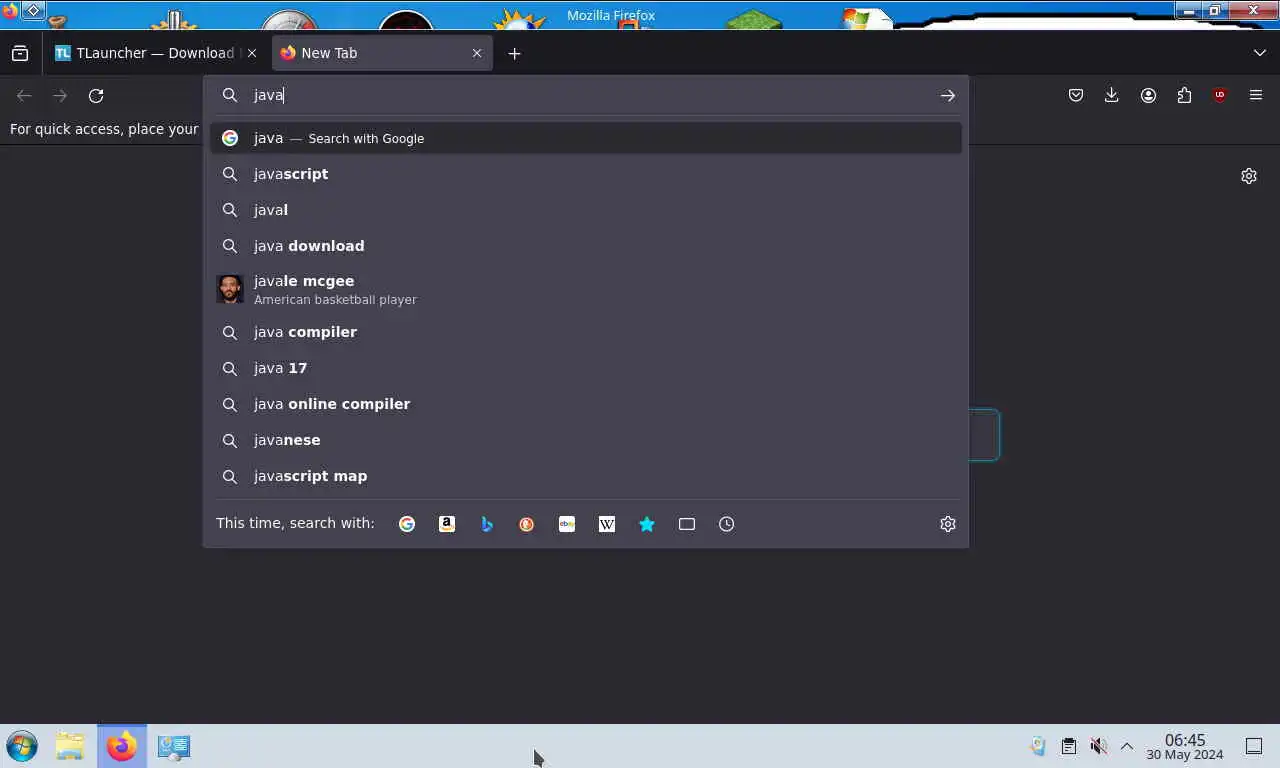Pick the javascript suggestion
The width and height of the screenshot is (1280, 768).
[x=586, y=174]
